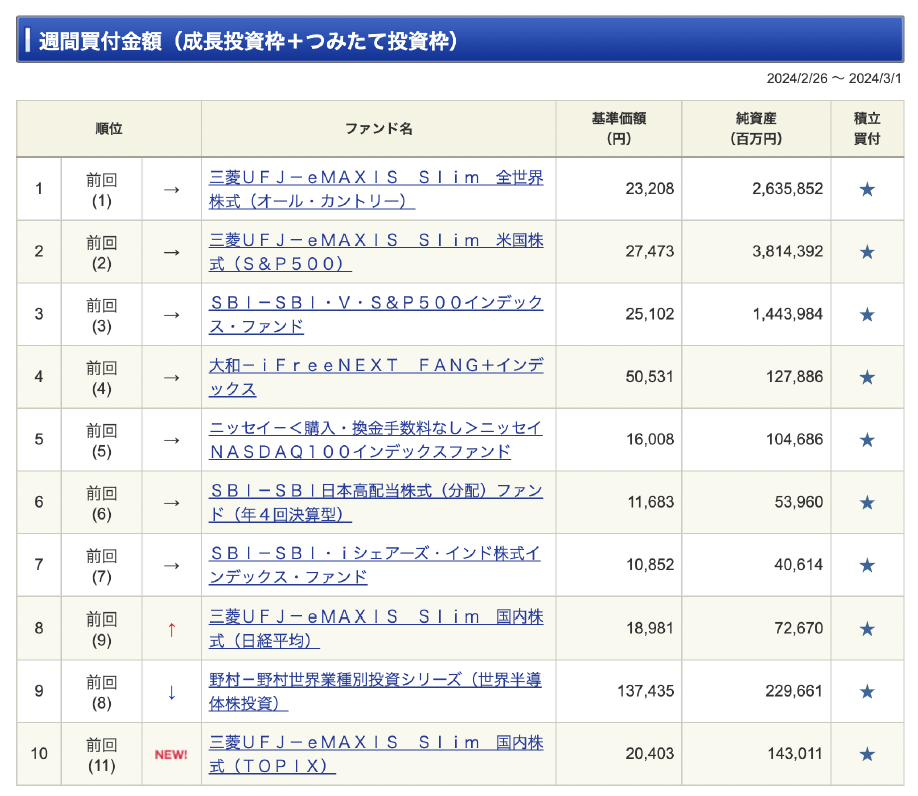Click the 前回 (9) previous rank cell
The image size is (918, 796).
[101, 629]
